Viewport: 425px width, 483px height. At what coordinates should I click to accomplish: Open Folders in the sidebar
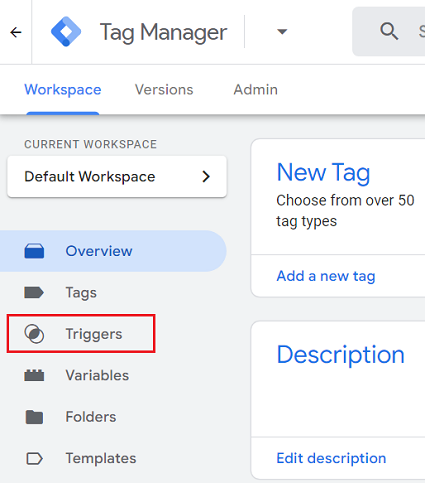[91, 417]
